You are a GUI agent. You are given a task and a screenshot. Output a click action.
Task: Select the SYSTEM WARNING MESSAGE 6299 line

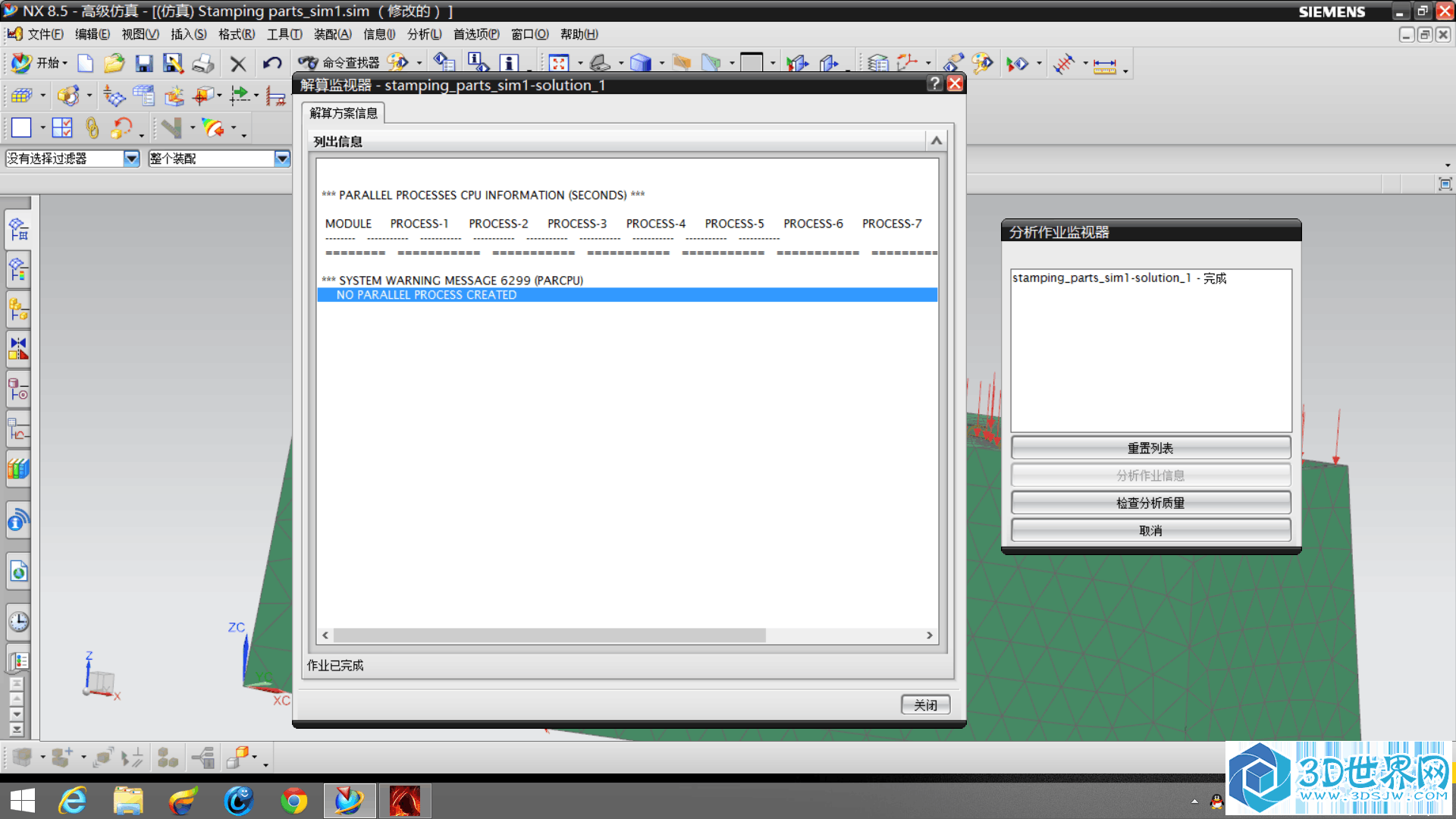[453, 281]
